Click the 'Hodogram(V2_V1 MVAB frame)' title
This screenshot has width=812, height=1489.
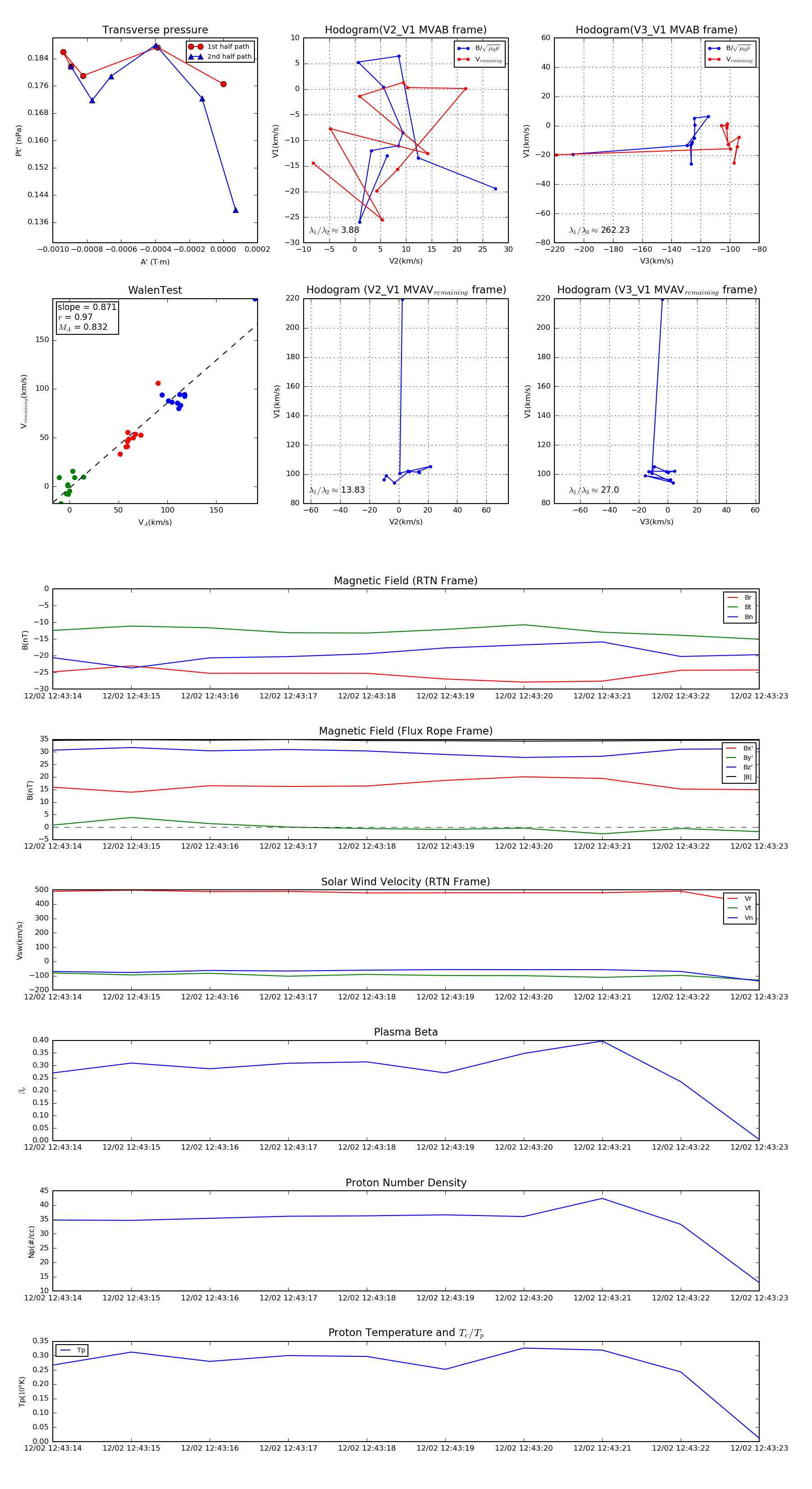(x=406, y=30)
